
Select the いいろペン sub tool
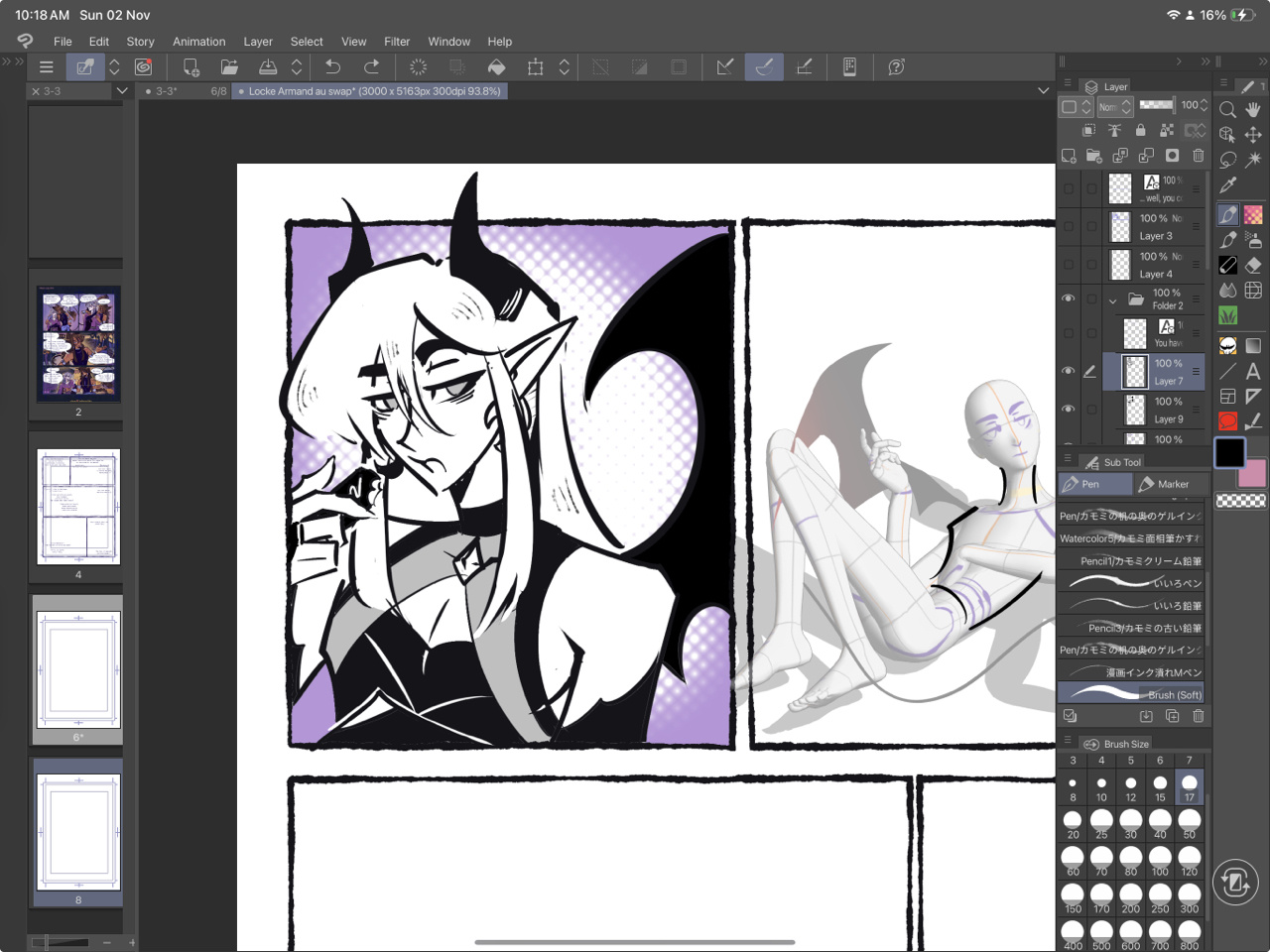(x=1131, y=583)
